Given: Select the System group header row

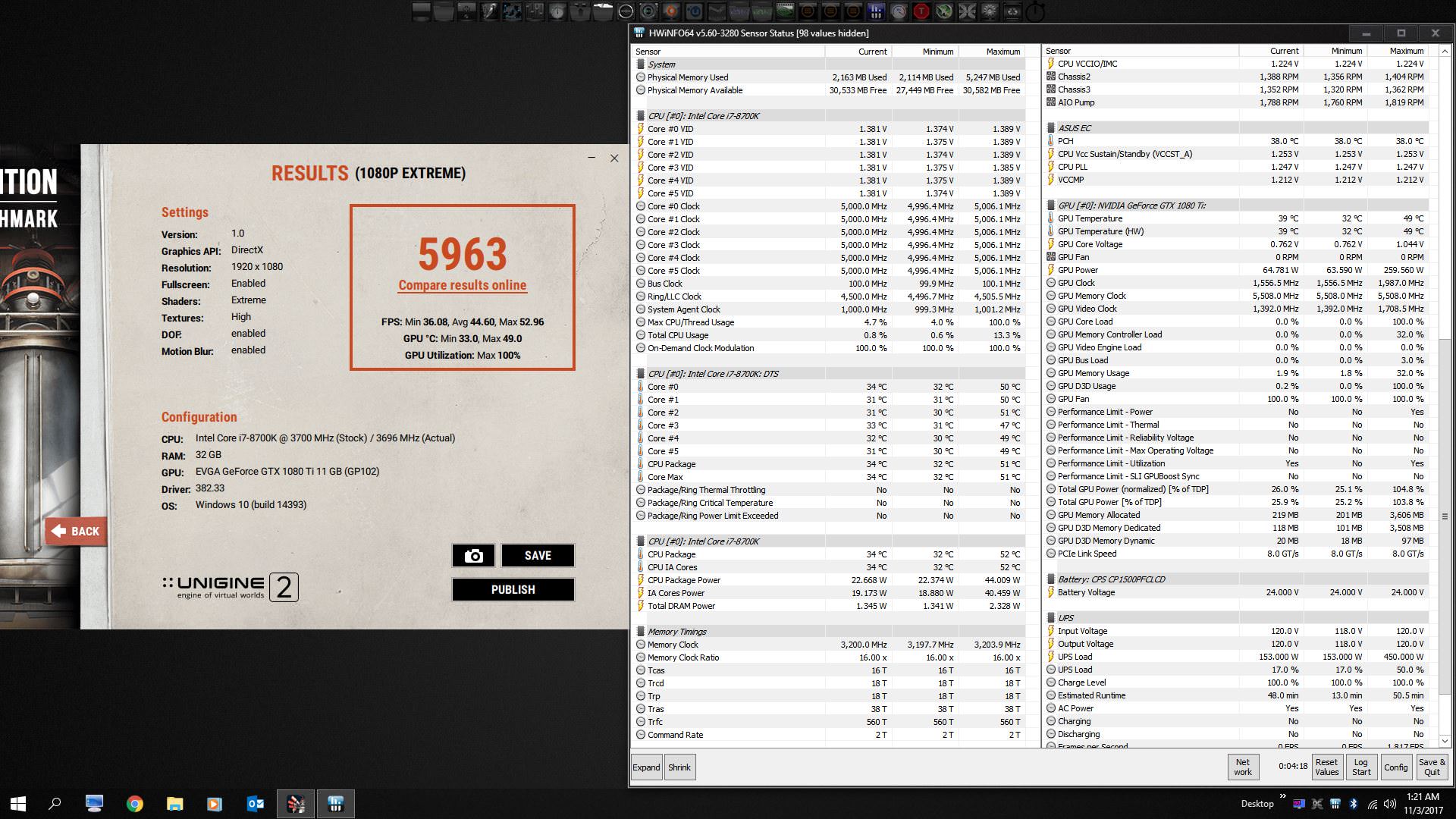Looking at the screenshot, I should click(828, 64).
